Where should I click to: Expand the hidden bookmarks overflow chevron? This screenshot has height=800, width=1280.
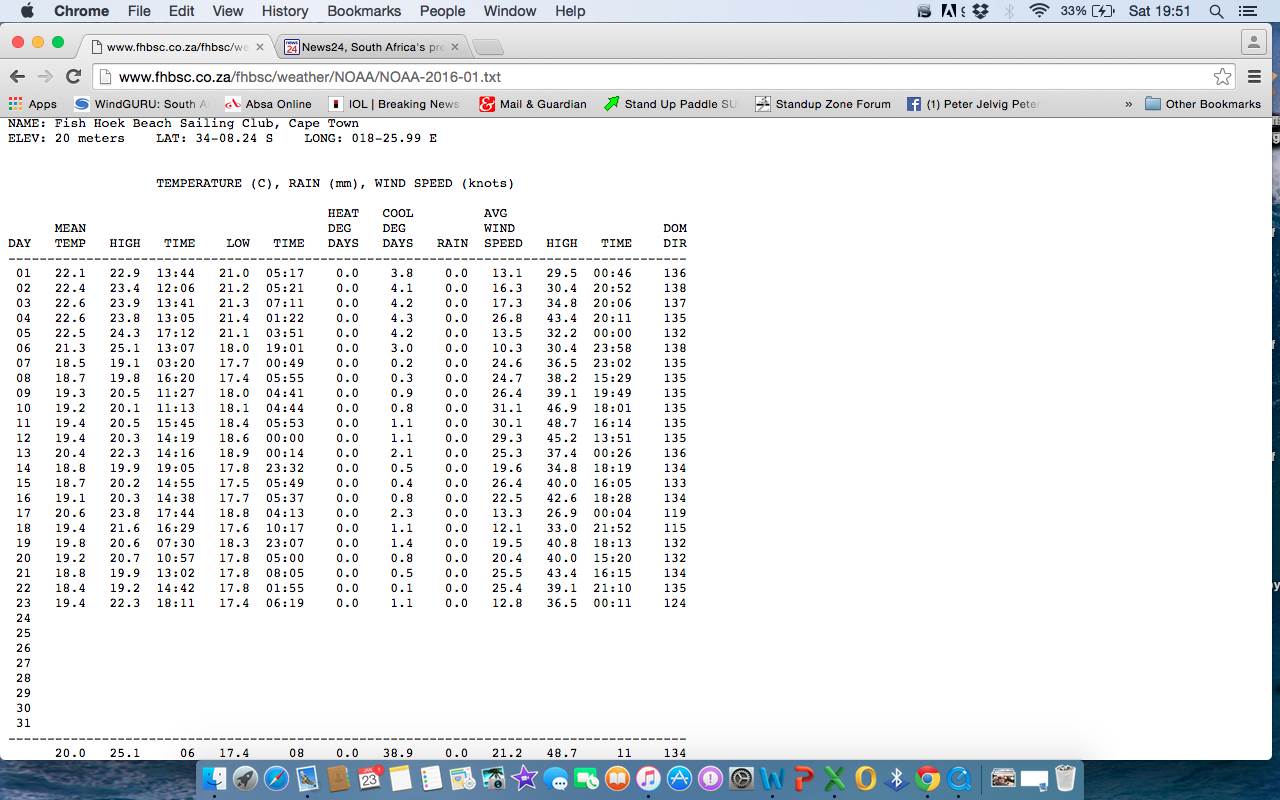pyautogui.click(x=1128, y=104)
